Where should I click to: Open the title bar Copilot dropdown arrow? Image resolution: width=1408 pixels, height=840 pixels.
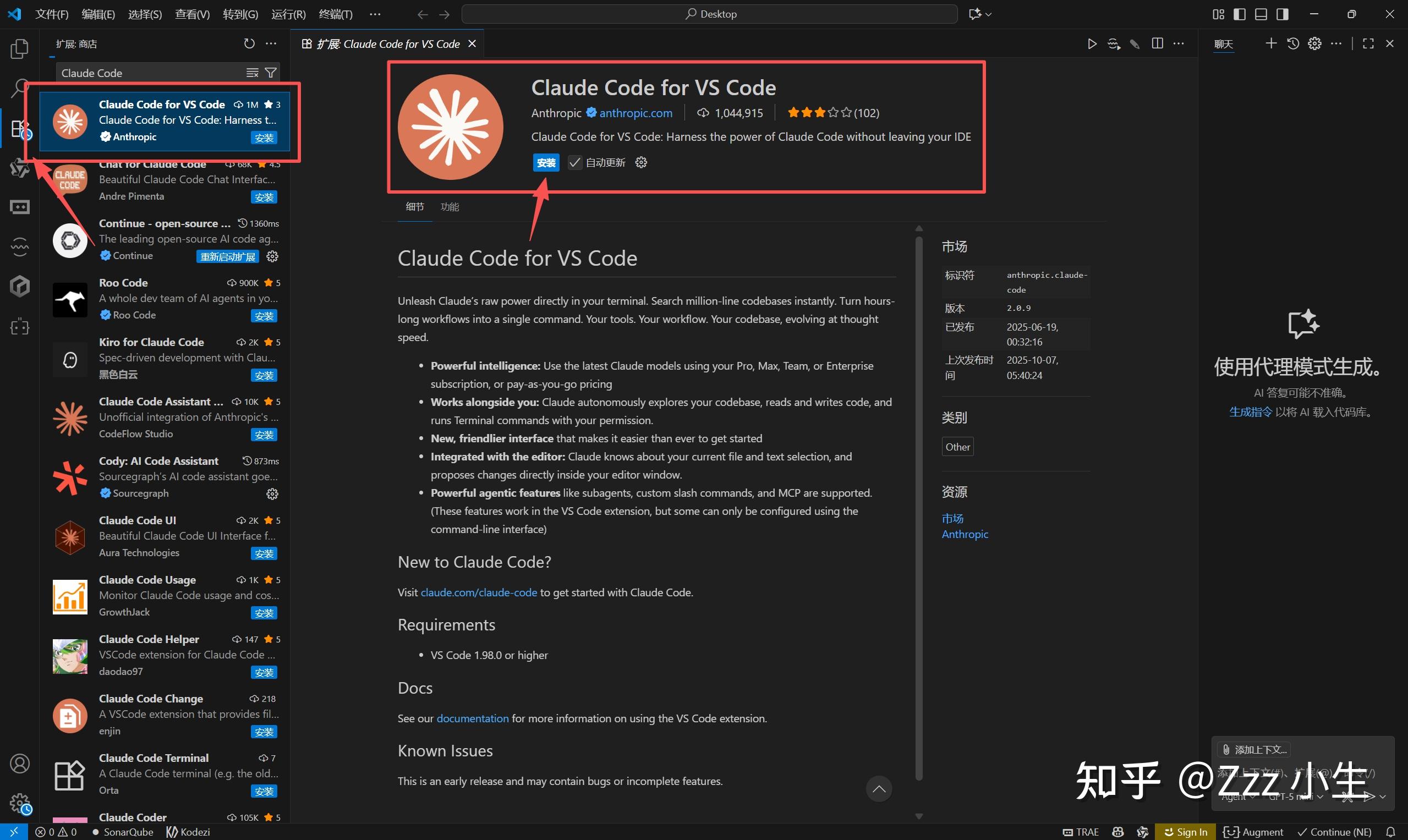coord(989,14)
